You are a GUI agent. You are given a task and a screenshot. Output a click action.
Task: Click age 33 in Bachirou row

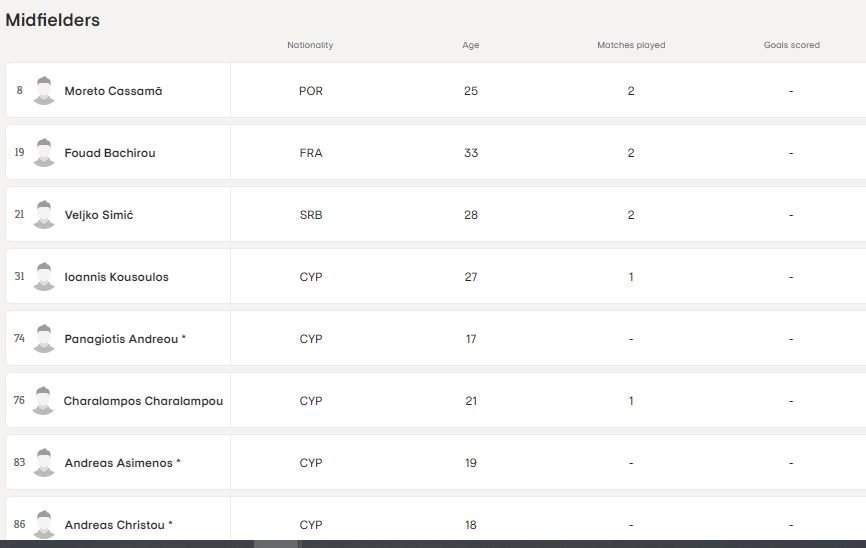click(x=471, y=153)
